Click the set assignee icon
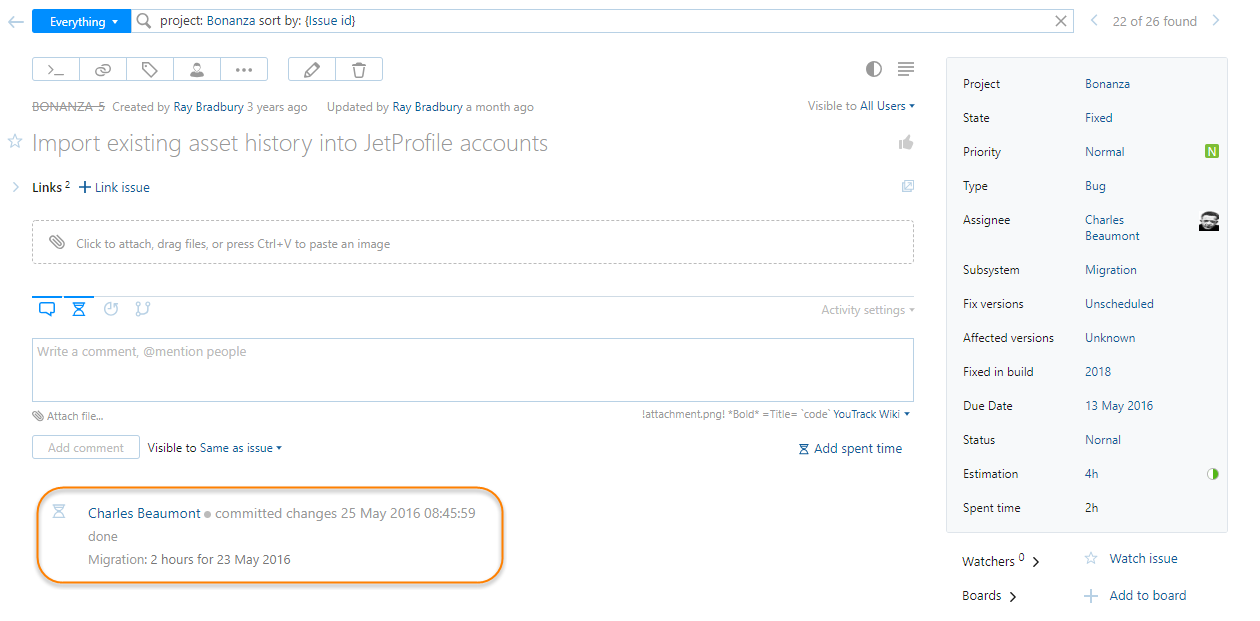 pyautogui.click(x=196, y=69)
